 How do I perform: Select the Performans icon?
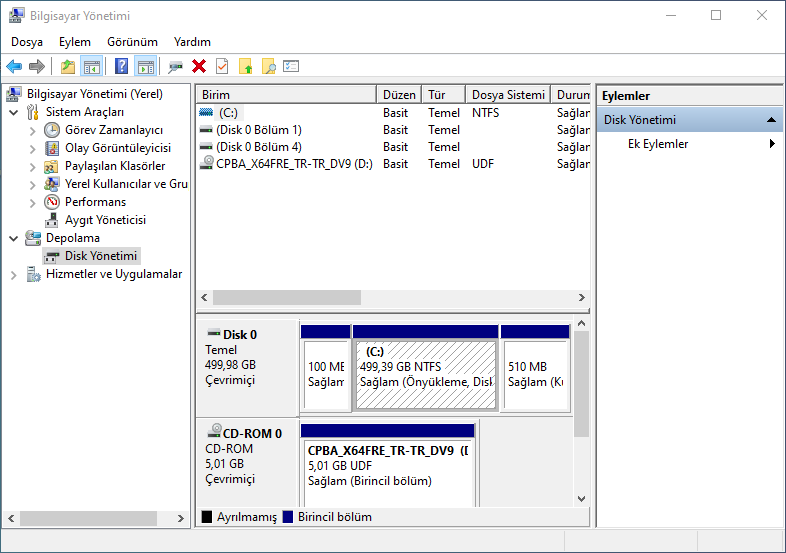click(x=52, y=202)
